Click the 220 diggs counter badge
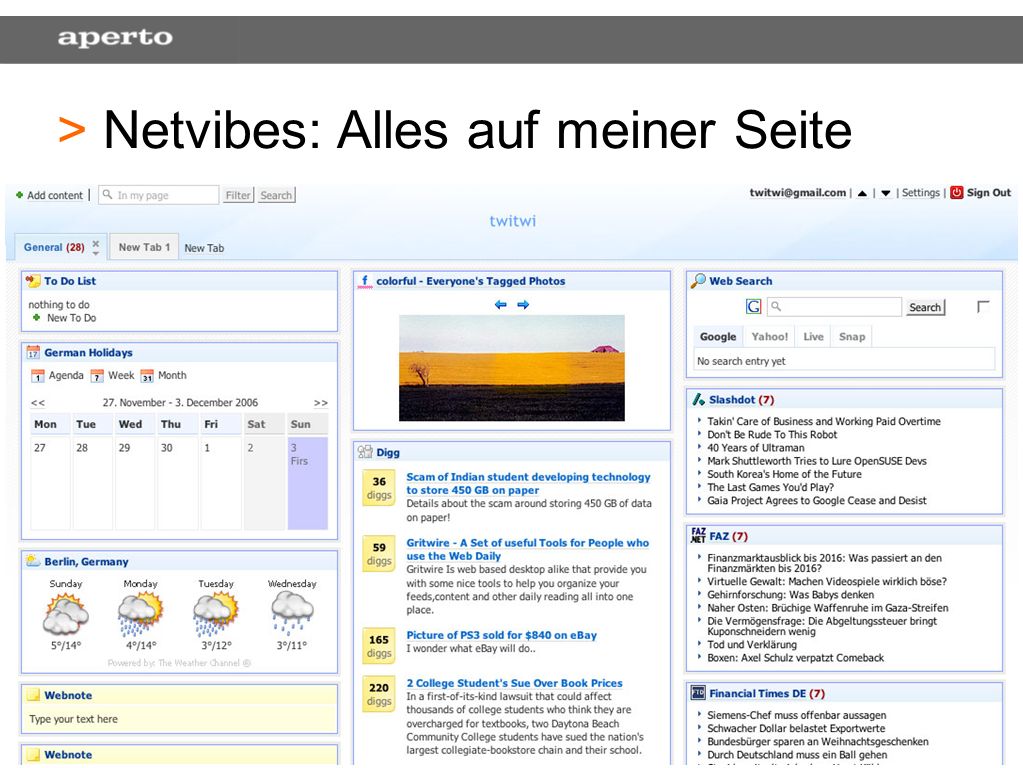 pyautogui.click(x=379, y=694)
